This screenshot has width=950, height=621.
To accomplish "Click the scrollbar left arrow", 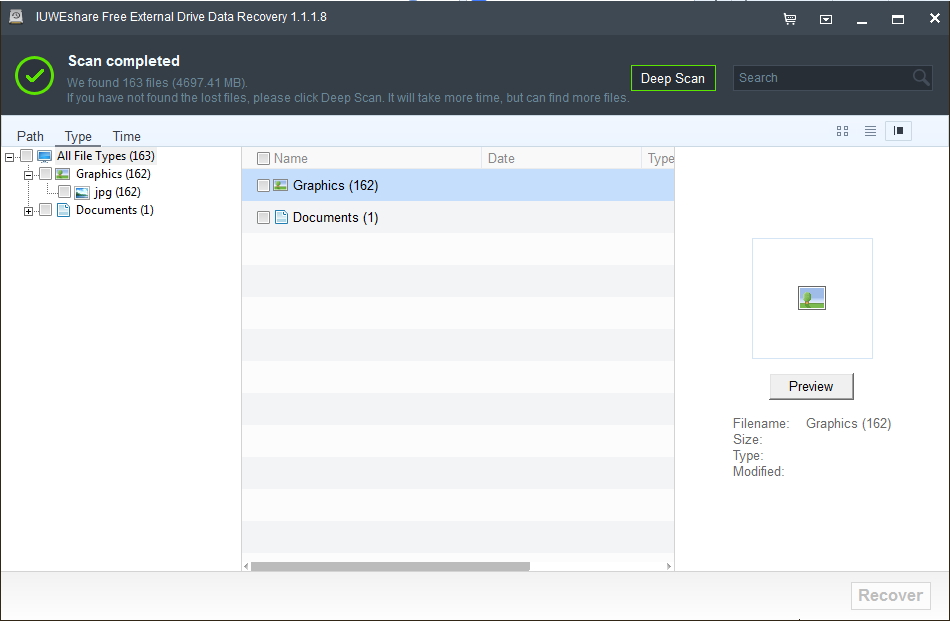I will coord(246,566).
